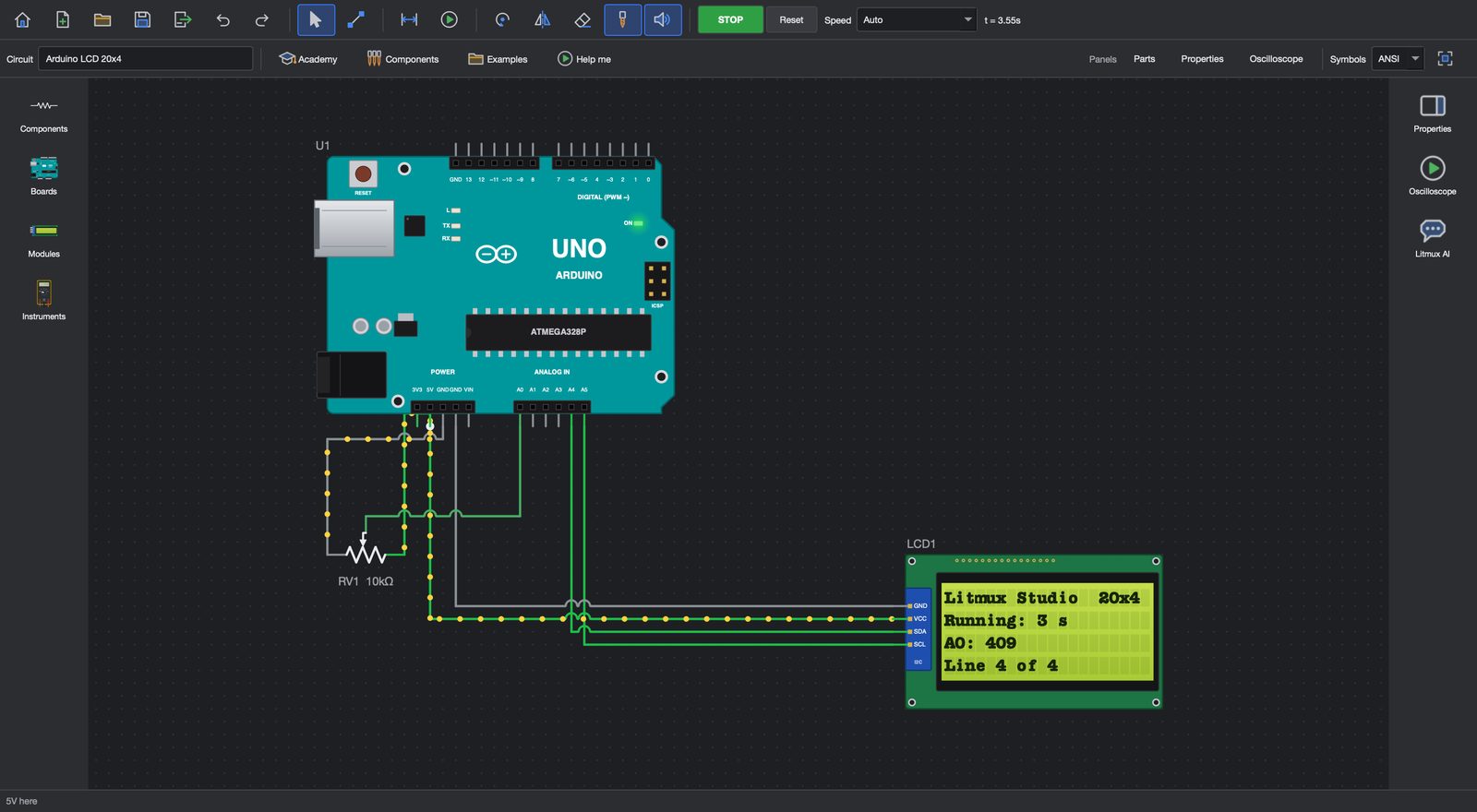
Task: Rotate the selected component
Action: tap(502, 19)
